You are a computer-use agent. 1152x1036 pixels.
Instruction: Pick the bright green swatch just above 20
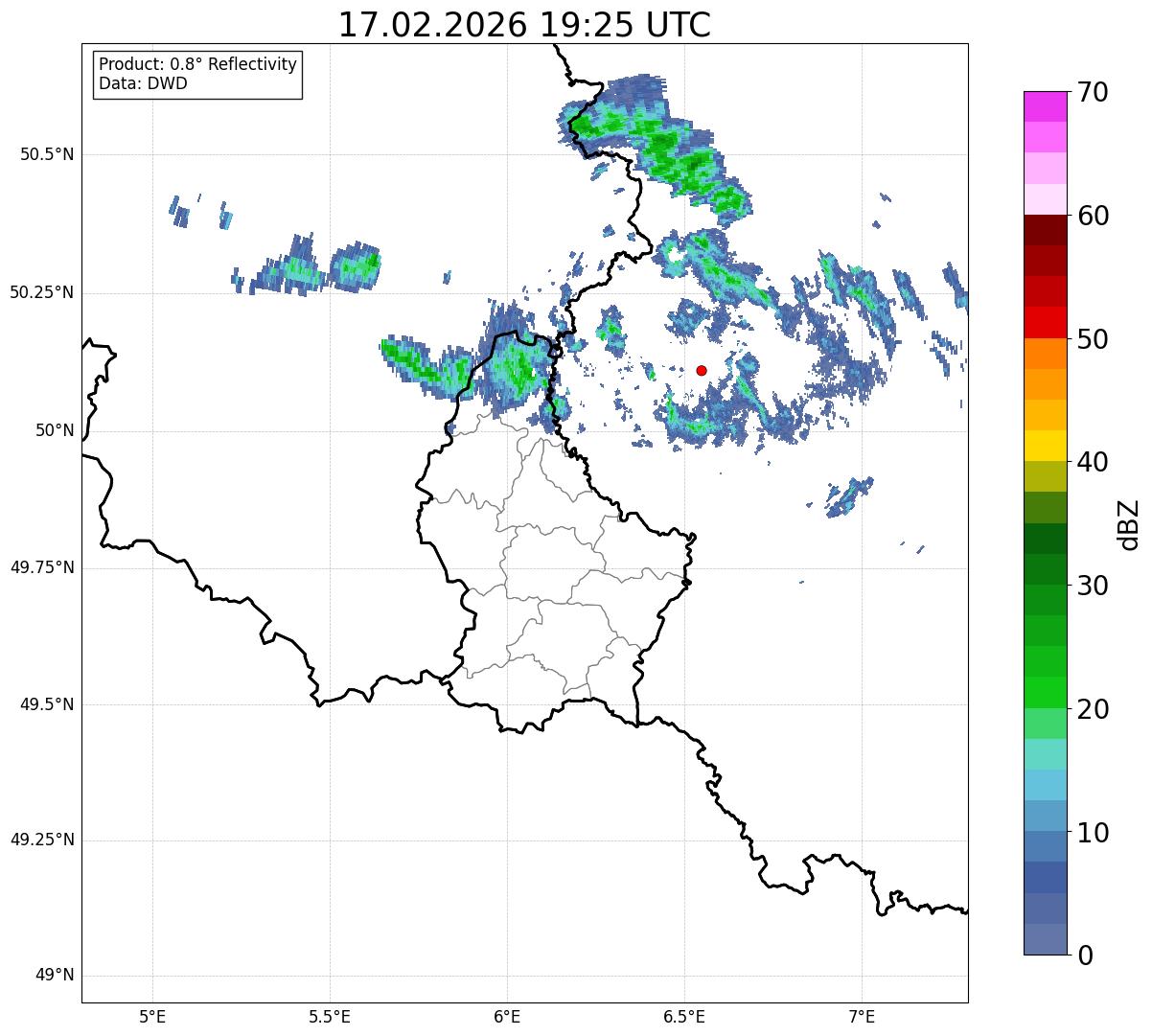point(1046,692)
